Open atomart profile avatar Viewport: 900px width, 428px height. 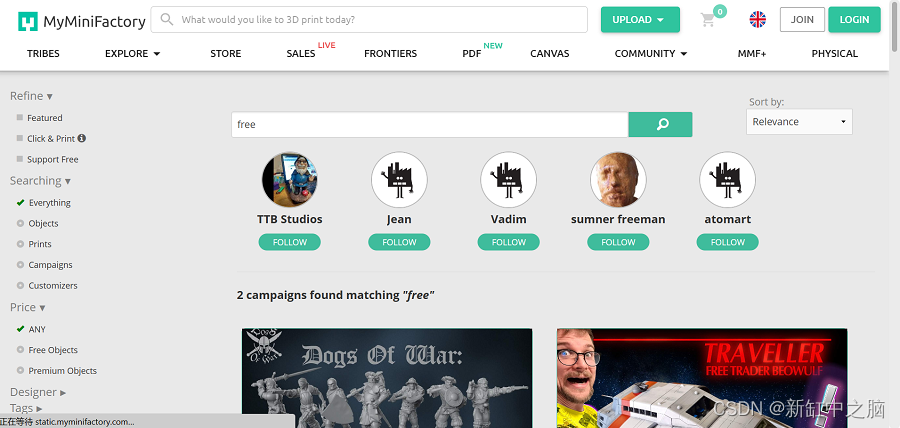[727, 180]
